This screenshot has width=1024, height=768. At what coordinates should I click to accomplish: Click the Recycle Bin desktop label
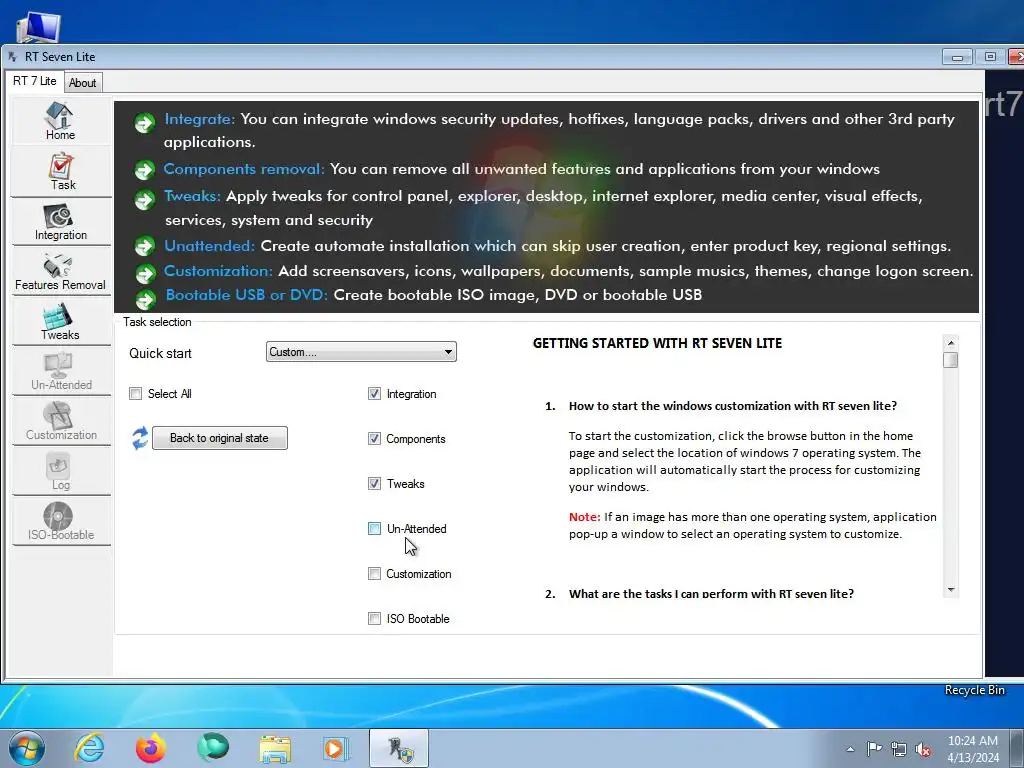[x=974, y=690]
